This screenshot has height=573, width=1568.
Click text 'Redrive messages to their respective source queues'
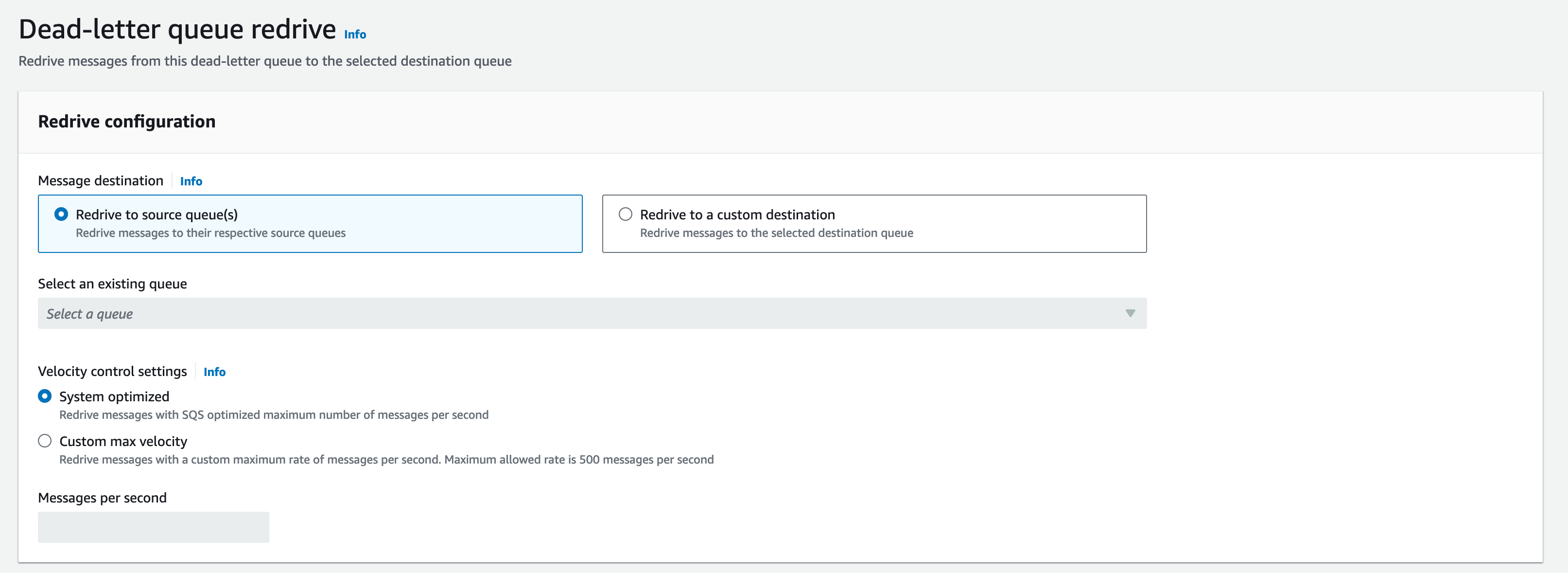coord(210,233)
